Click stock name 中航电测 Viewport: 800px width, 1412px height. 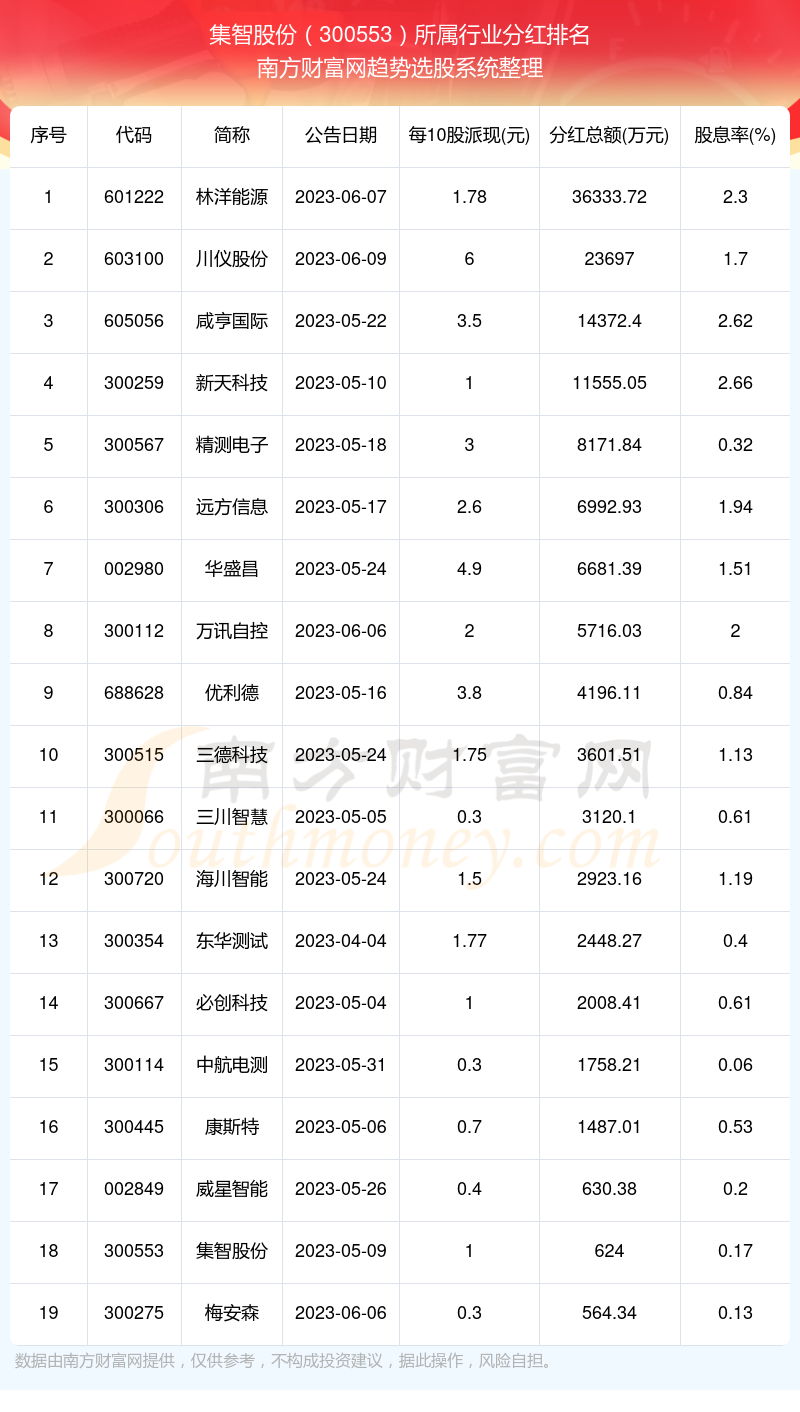click(x=232, y=1065)
